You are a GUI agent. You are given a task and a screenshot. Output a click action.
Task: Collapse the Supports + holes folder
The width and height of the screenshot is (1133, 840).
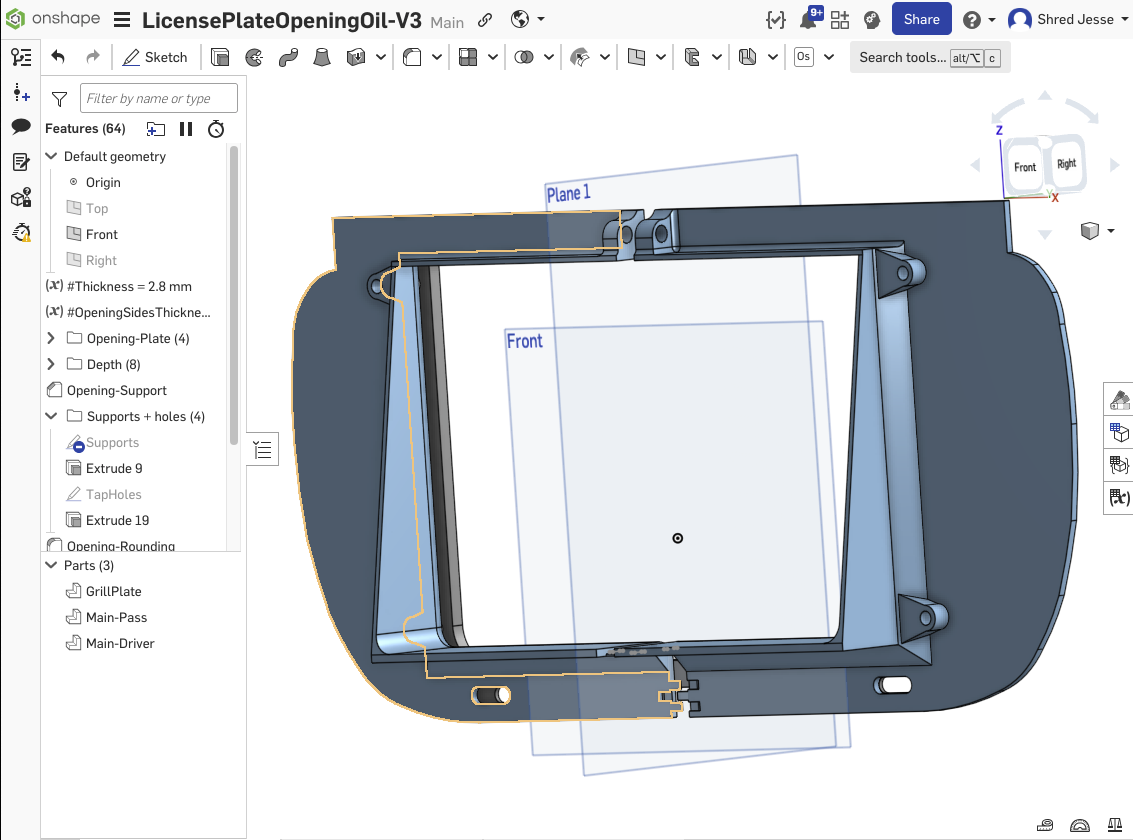tap(52, 416)
